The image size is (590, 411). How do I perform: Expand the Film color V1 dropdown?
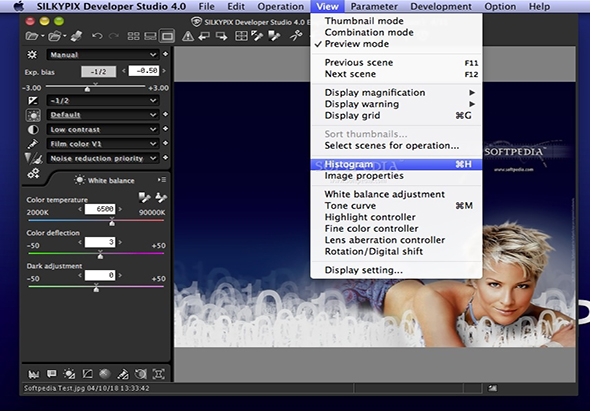point(103,144)
